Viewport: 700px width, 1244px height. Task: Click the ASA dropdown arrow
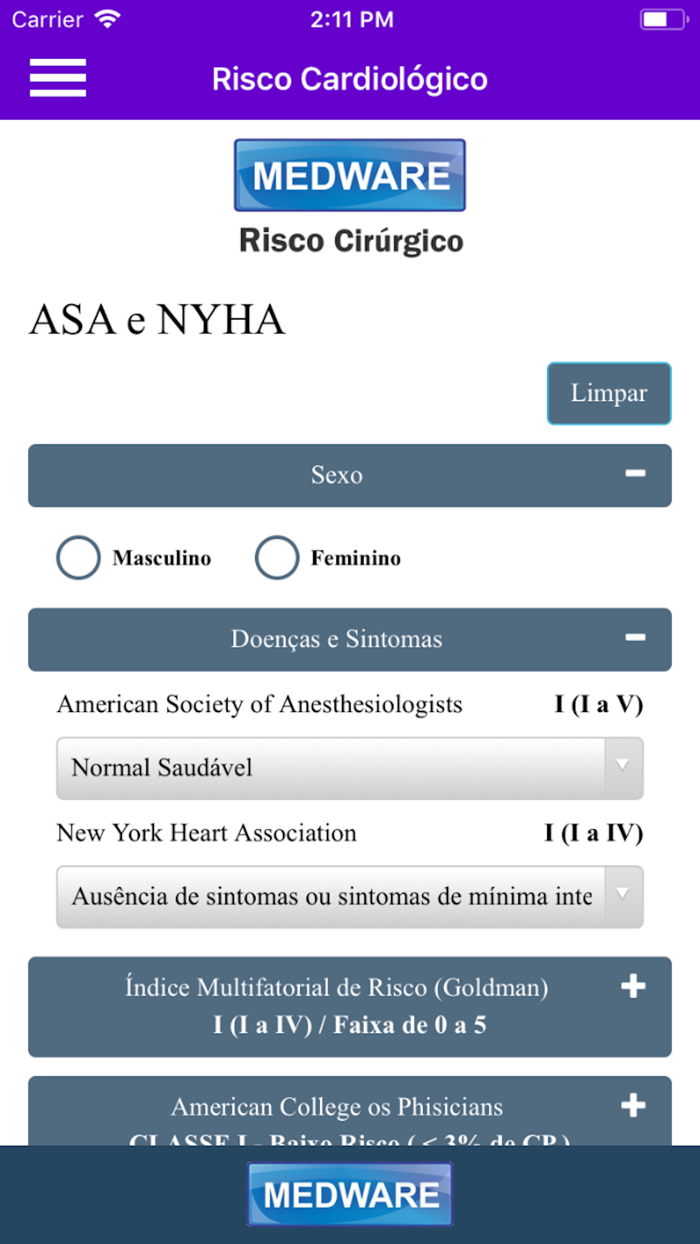[x=623, y=767]
